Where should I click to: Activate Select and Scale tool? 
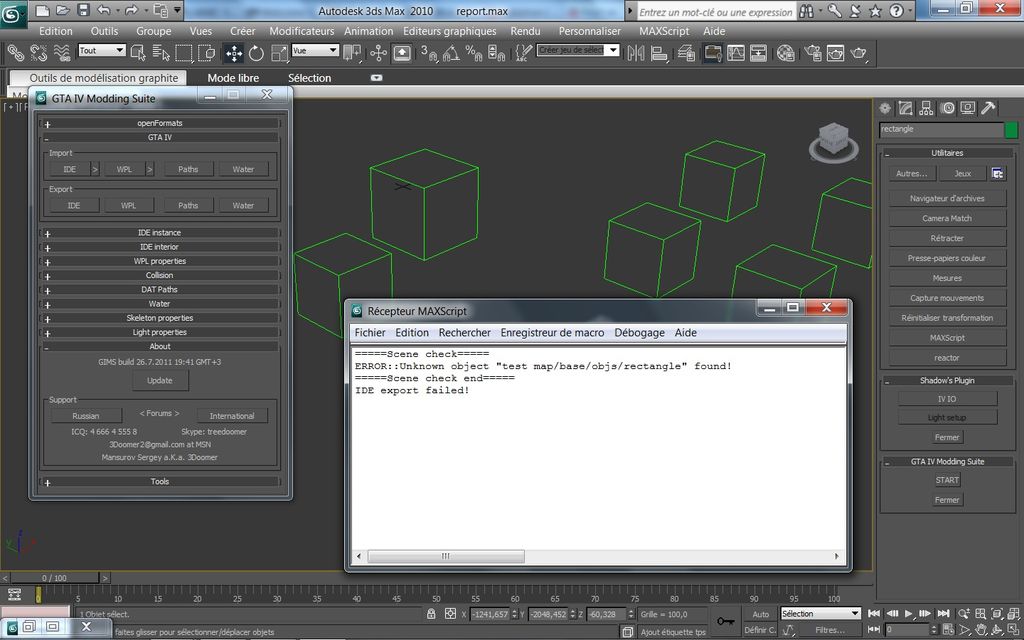(x=279, y=53)
